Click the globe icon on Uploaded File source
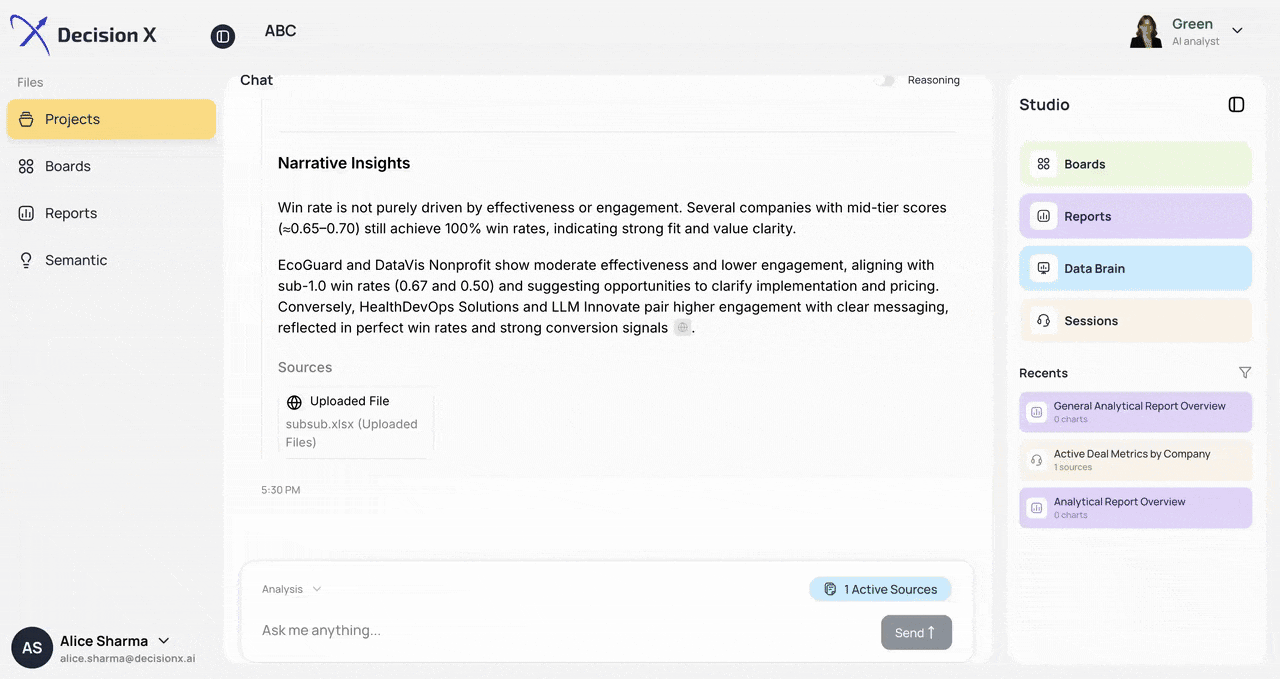The height and width of the screenshot is (679, 1280). [x=293, y=401]
